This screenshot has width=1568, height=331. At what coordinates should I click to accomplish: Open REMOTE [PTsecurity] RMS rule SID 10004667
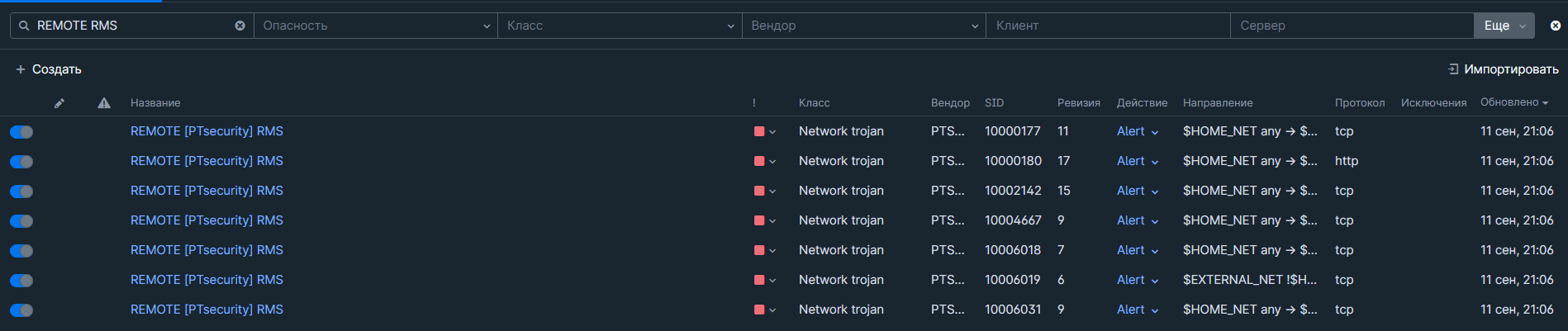[x=207, y=220]
